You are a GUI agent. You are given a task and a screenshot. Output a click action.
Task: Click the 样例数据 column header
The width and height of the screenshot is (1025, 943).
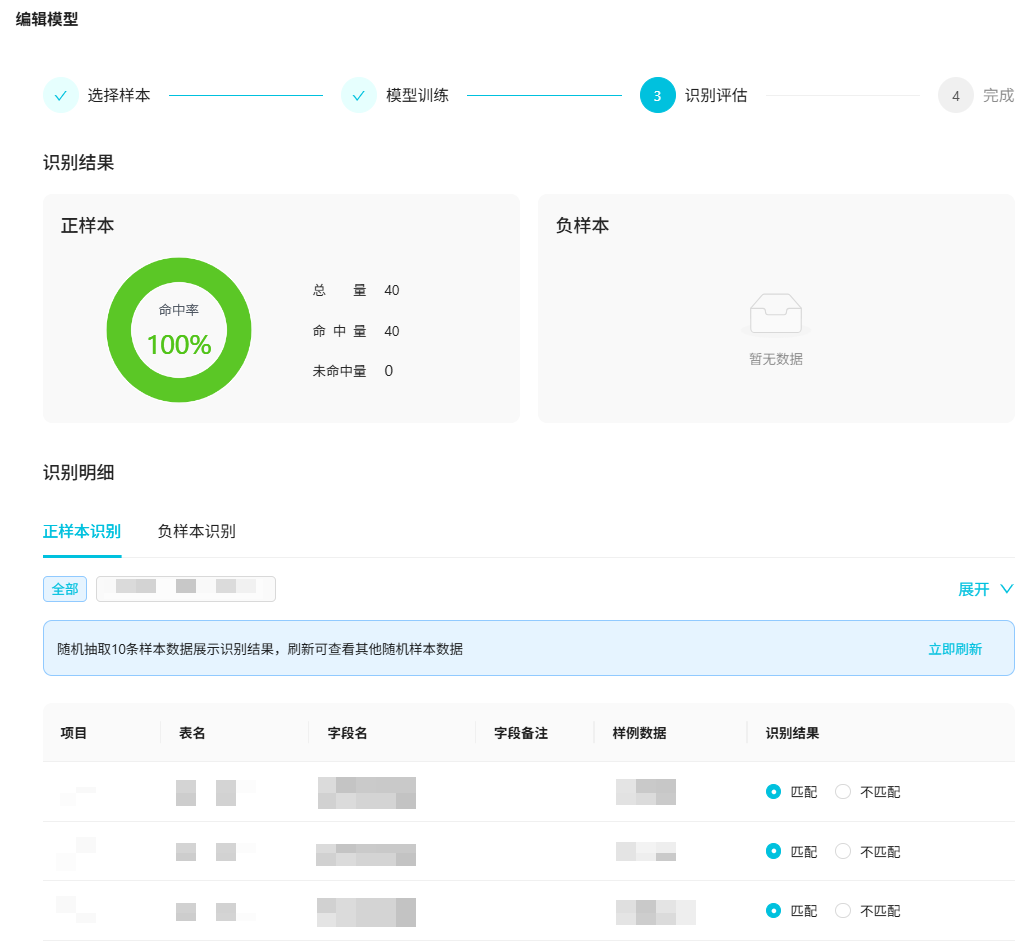coord(639,733)
